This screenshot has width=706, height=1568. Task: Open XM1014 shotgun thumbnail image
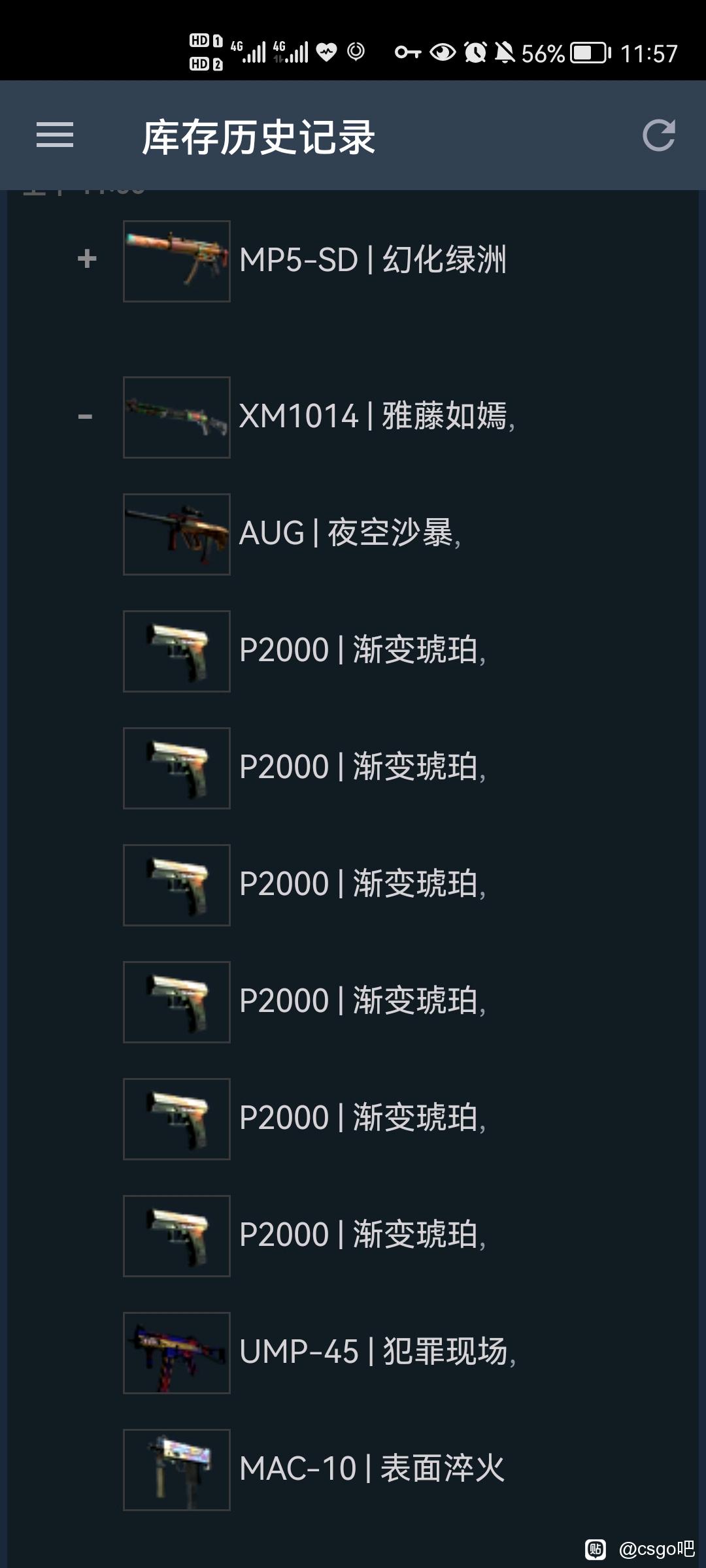pos(176,417)
